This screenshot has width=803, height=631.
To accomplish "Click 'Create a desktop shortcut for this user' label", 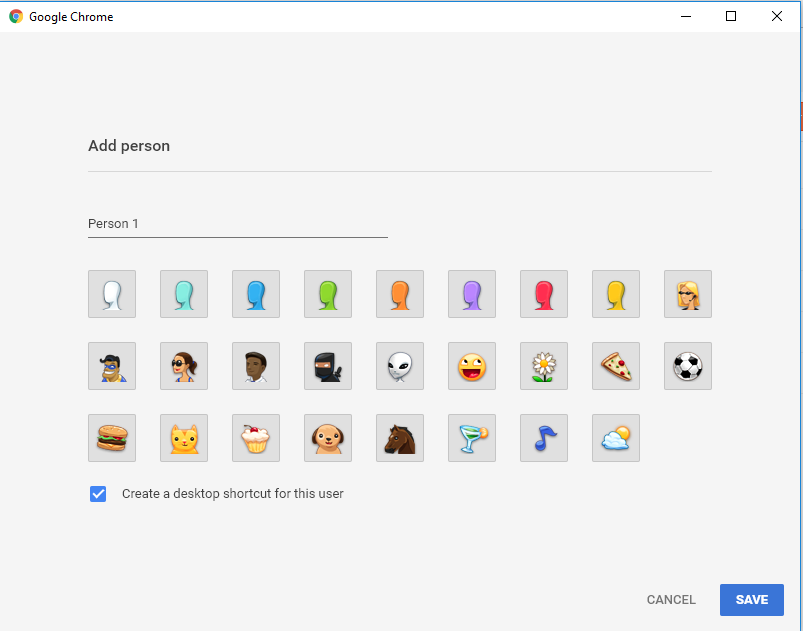I will coord(233,494).
